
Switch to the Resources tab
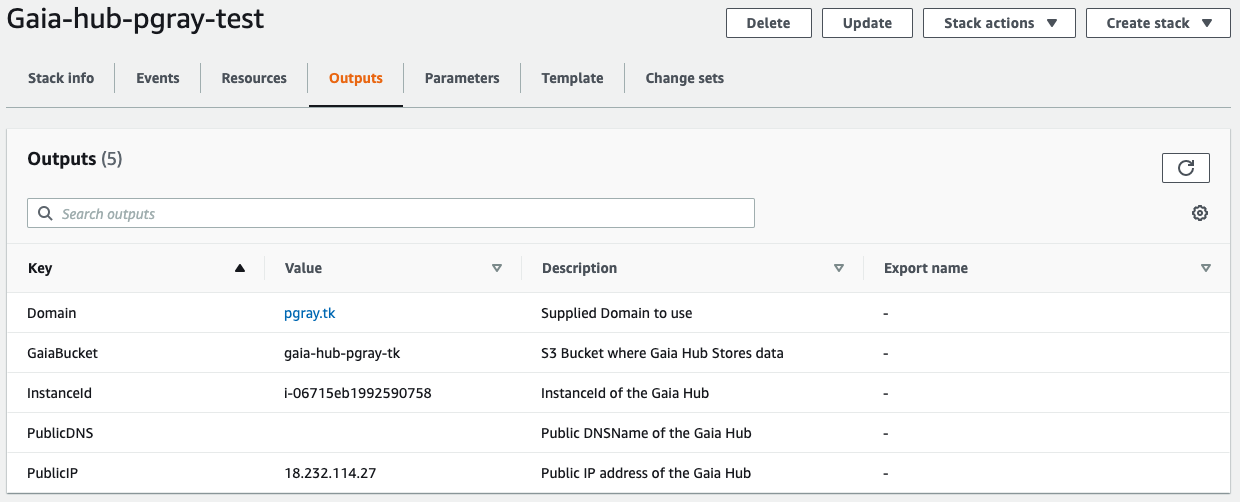[x=254, y=78]
